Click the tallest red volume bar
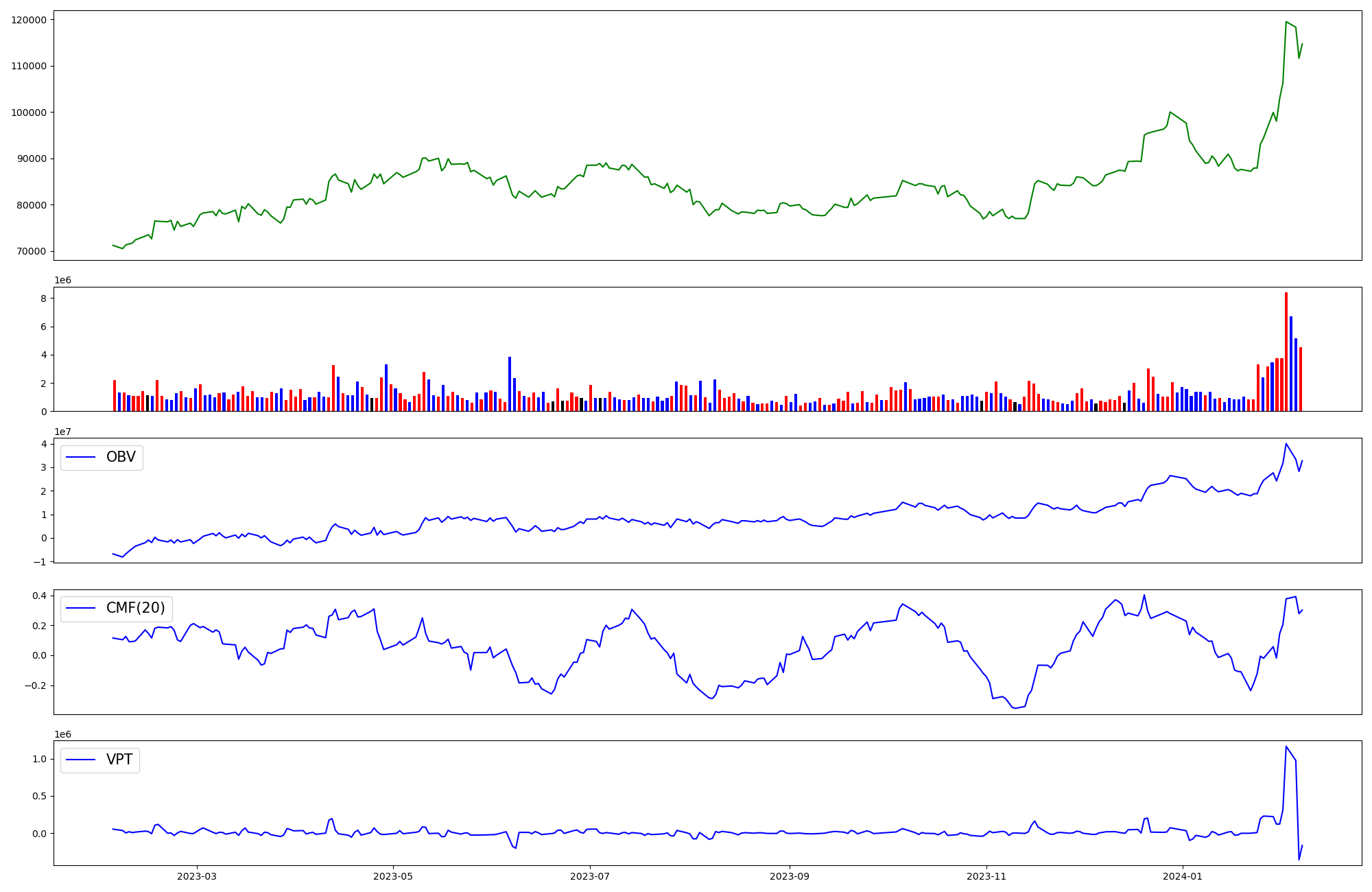 (1286, 351)
